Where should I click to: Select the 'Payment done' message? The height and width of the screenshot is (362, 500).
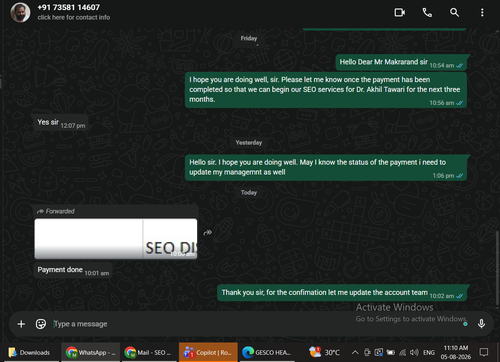coord(73,270)
